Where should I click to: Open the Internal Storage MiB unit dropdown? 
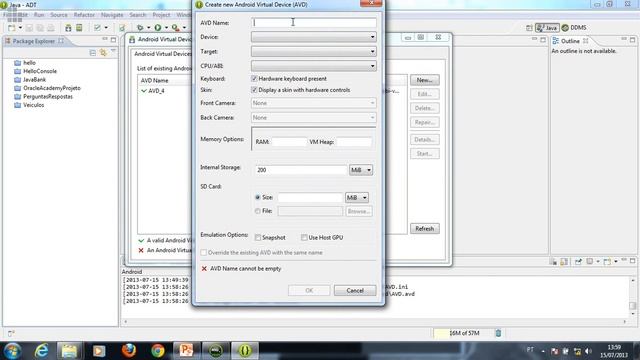[x=361, y=170]
